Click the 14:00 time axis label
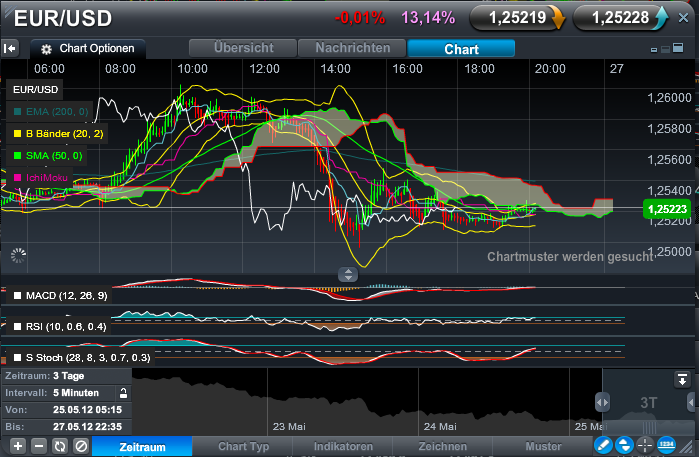The height and width of the screenshot is (457, 699). 335,69
